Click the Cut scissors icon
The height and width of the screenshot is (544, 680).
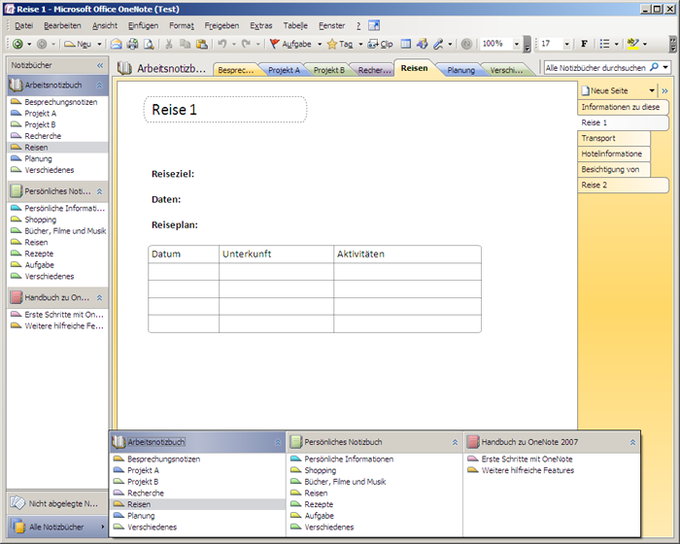tap(169, 44)
